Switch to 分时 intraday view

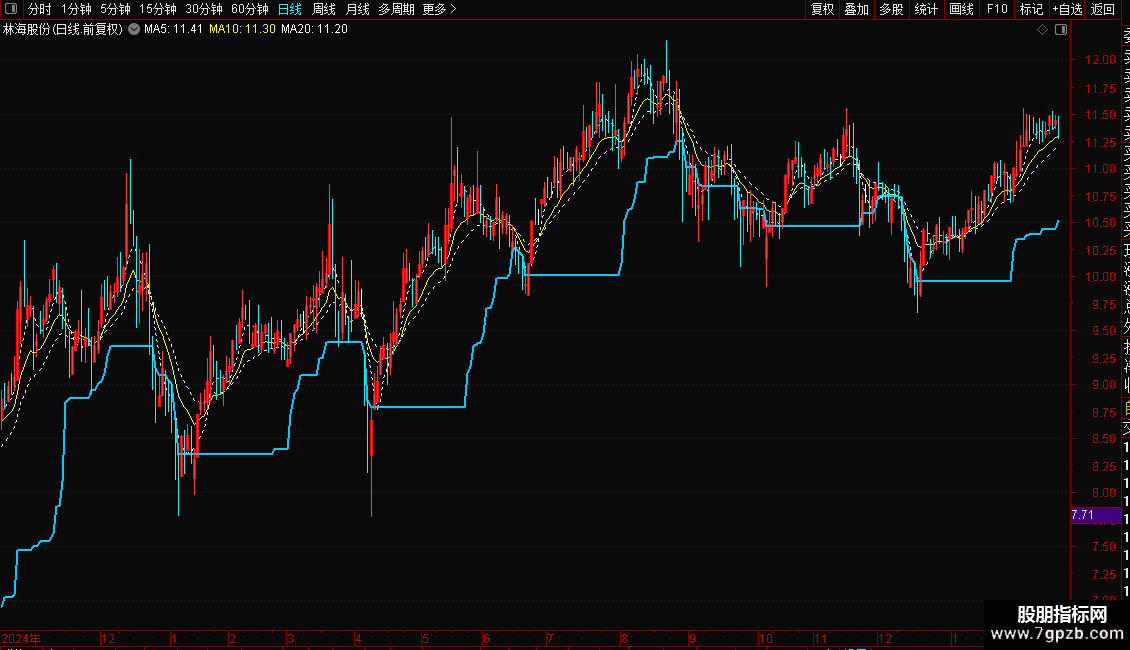point(40,9)
